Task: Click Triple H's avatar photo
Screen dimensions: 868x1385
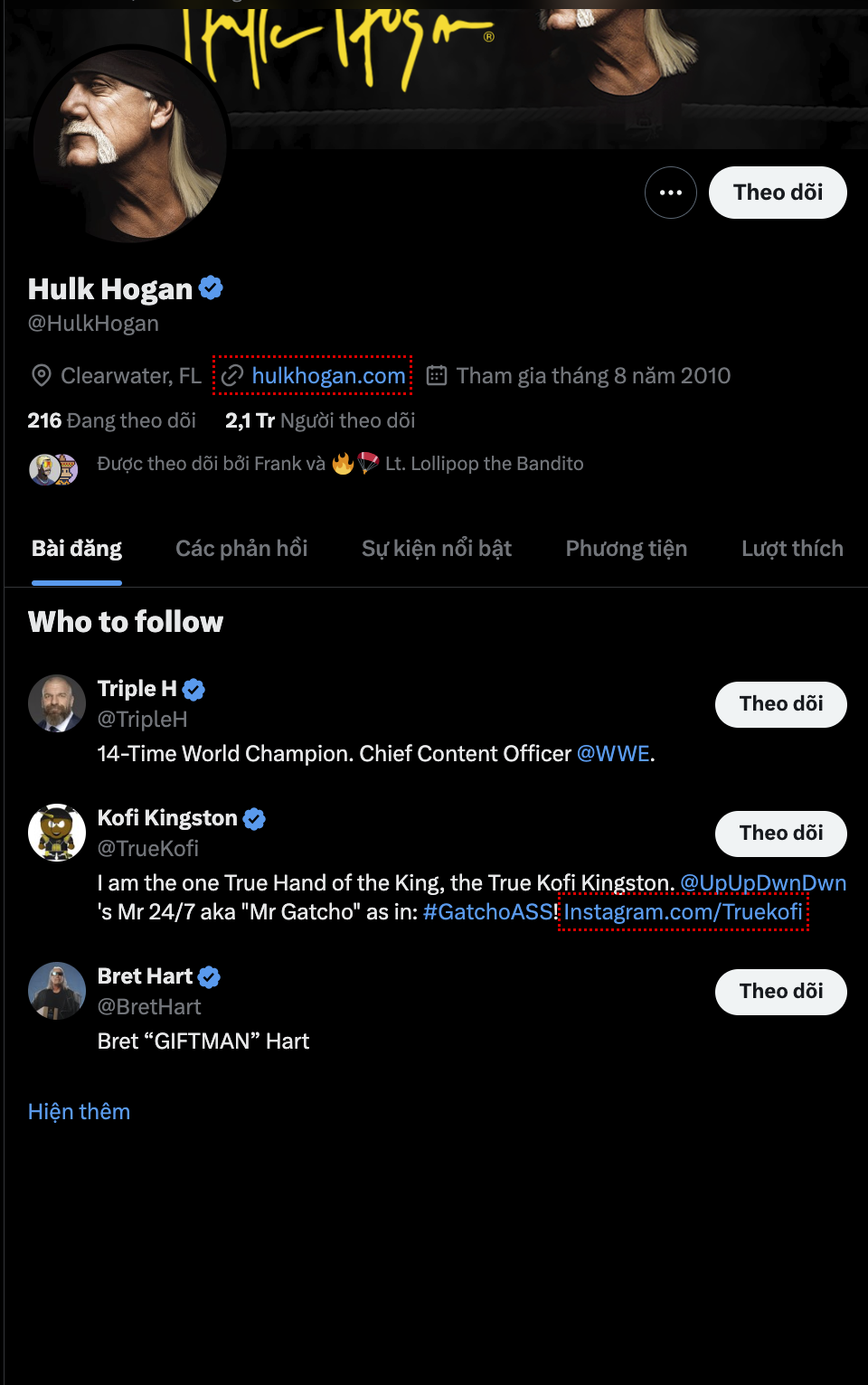Action: coord(57,703)
